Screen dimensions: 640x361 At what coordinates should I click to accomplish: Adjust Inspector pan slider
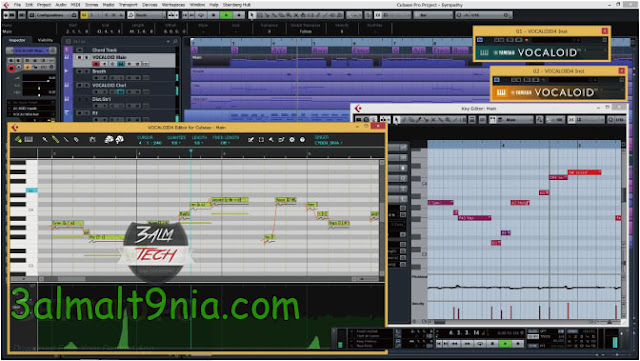(39, 87)
